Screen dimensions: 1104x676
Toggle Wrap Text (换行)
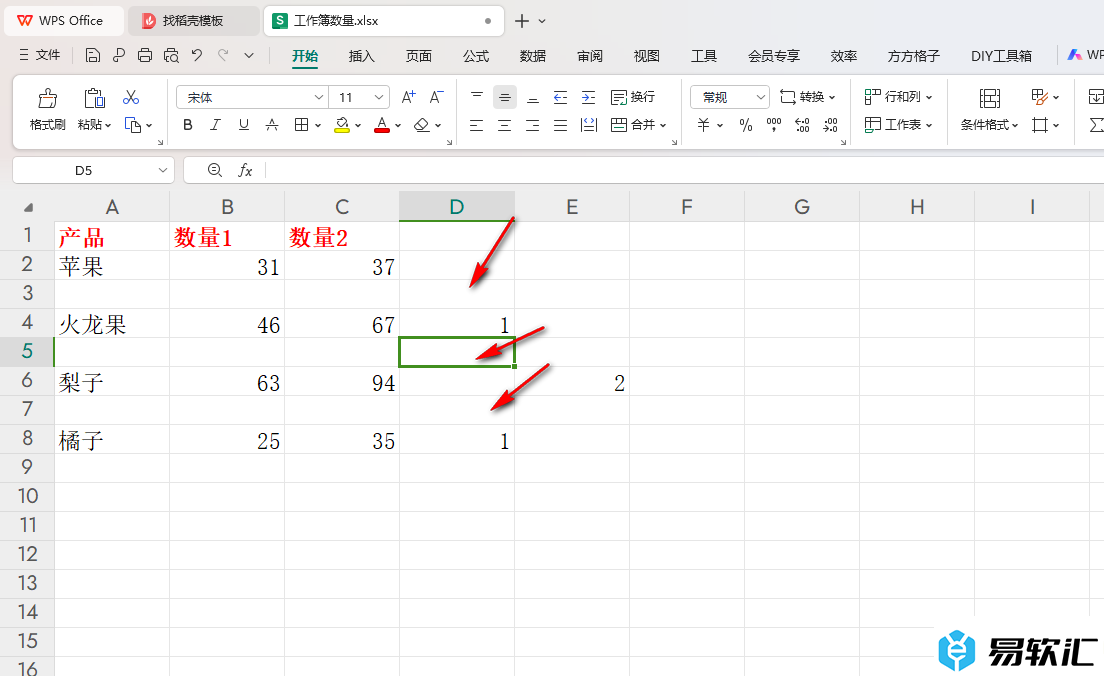click(633, 97)
